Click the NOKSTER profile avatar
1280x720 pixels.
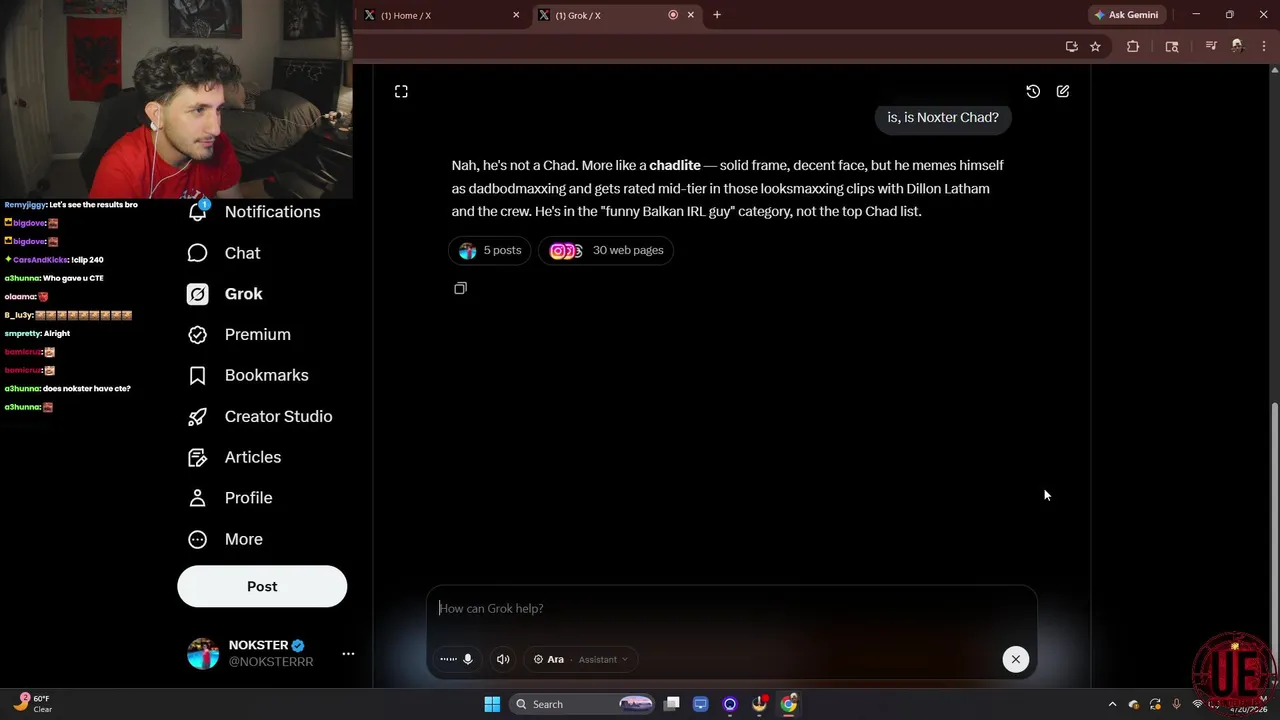point(203,654)
